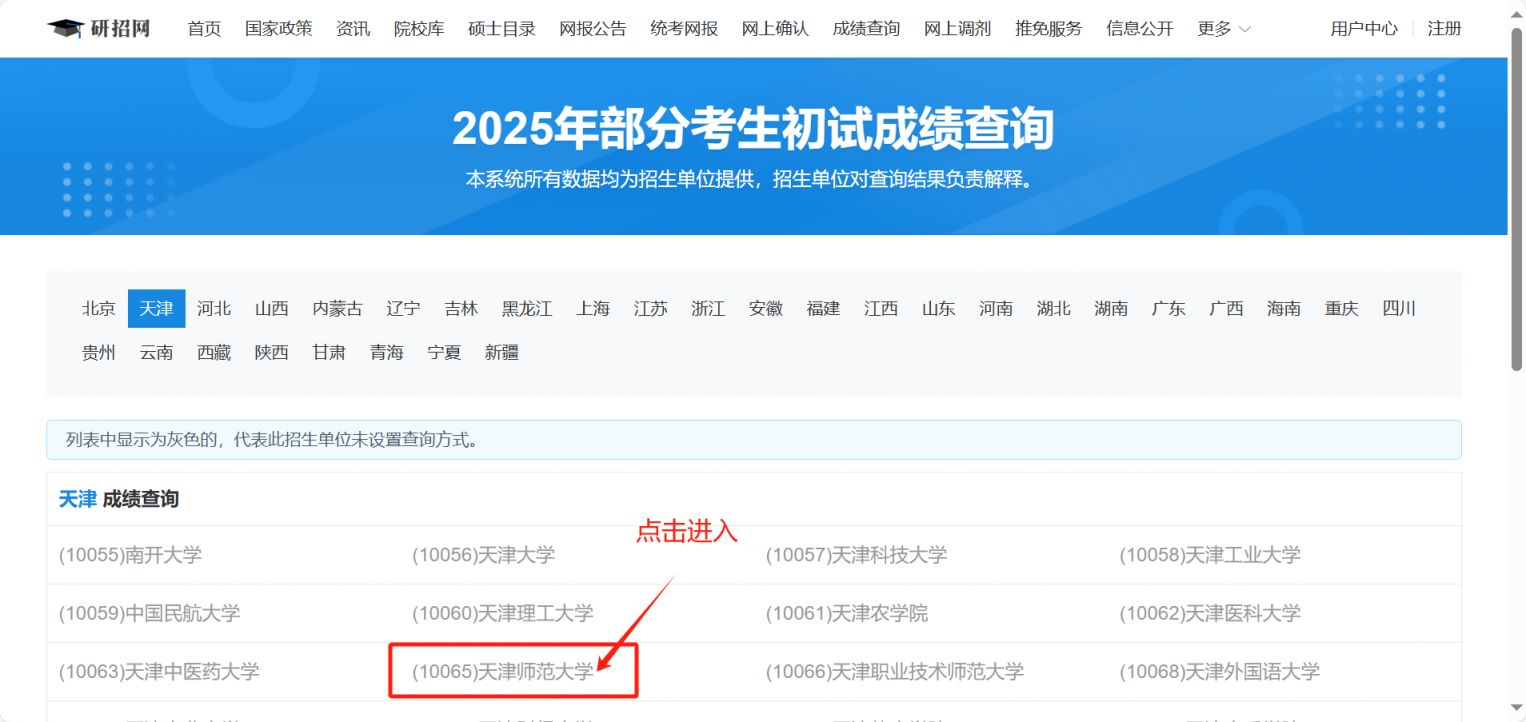Switch to the 河北 province tab
The image size is (1526, 722).
[x=214, y=309]
